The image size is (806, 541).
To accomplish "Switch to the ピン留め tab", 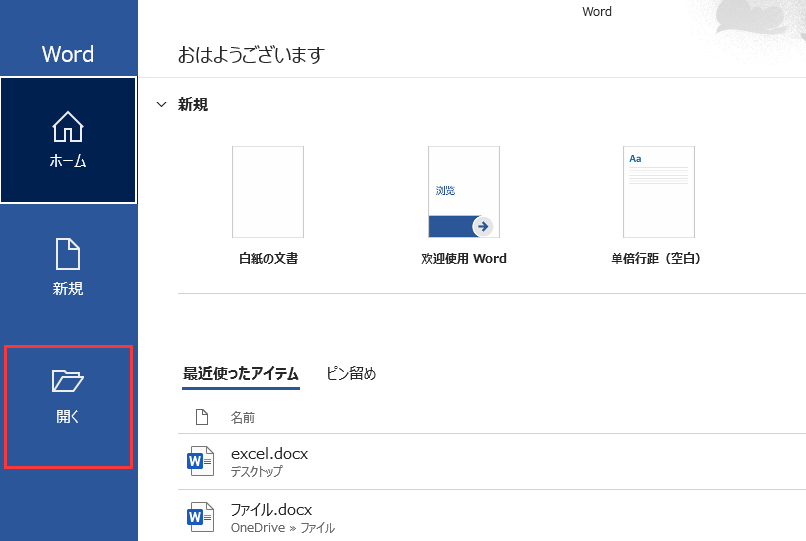I will point(352,374).
